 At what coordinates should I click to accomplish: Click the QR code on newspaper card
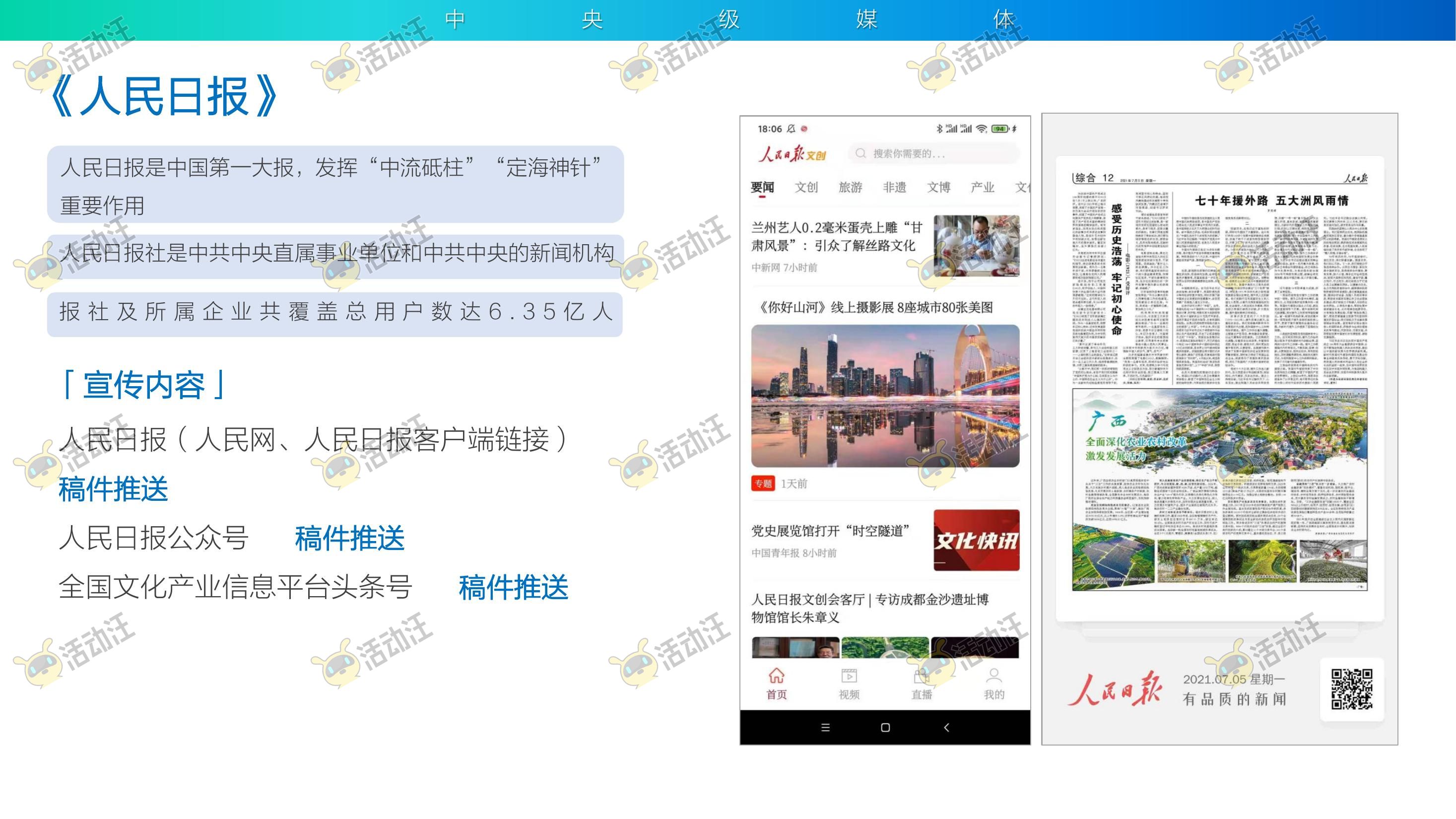(1351, 689)
